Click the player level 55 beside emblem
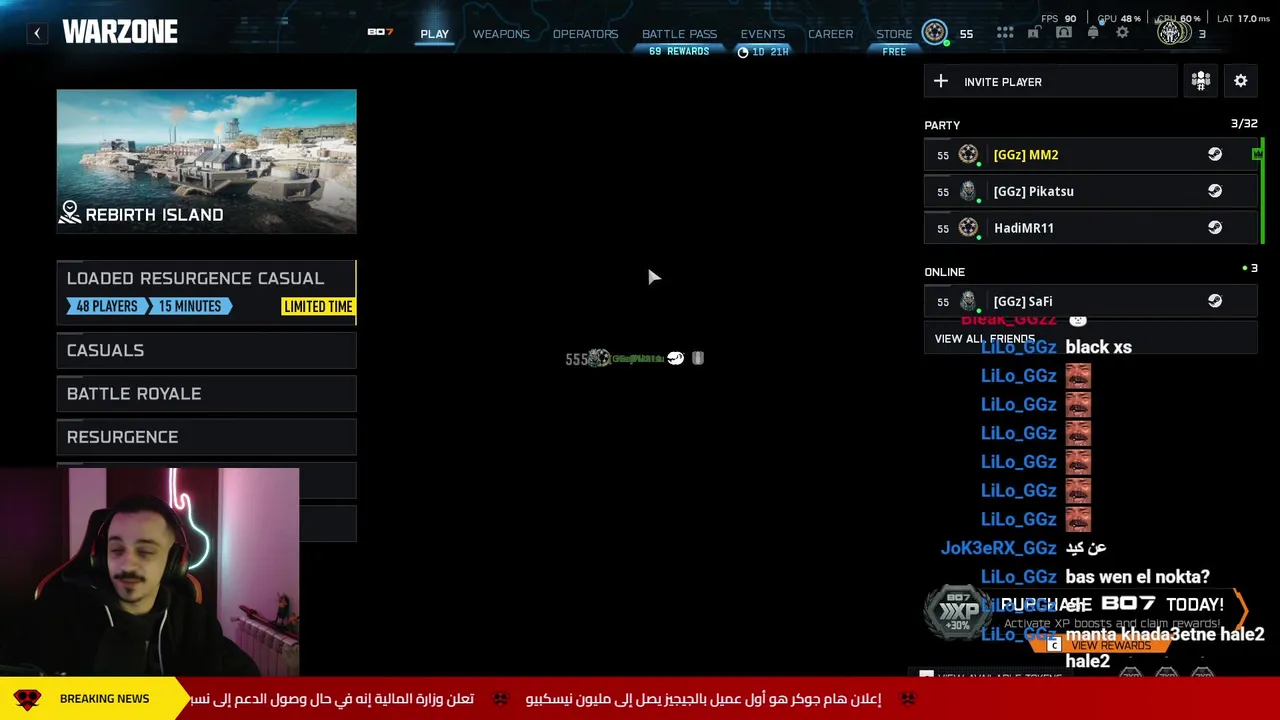The image size is (1280, 720). pos(966,34)
